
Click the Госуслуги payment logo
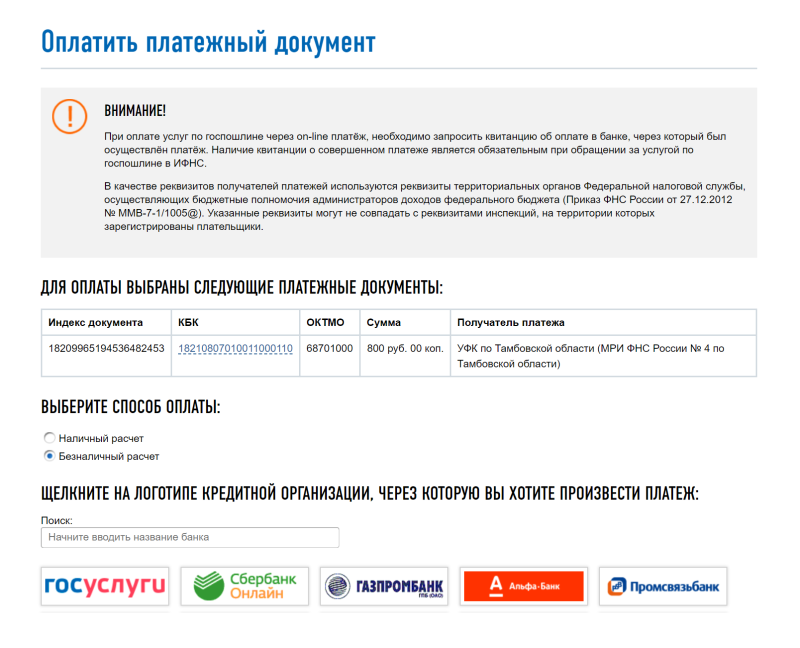(x=105, y=586)
